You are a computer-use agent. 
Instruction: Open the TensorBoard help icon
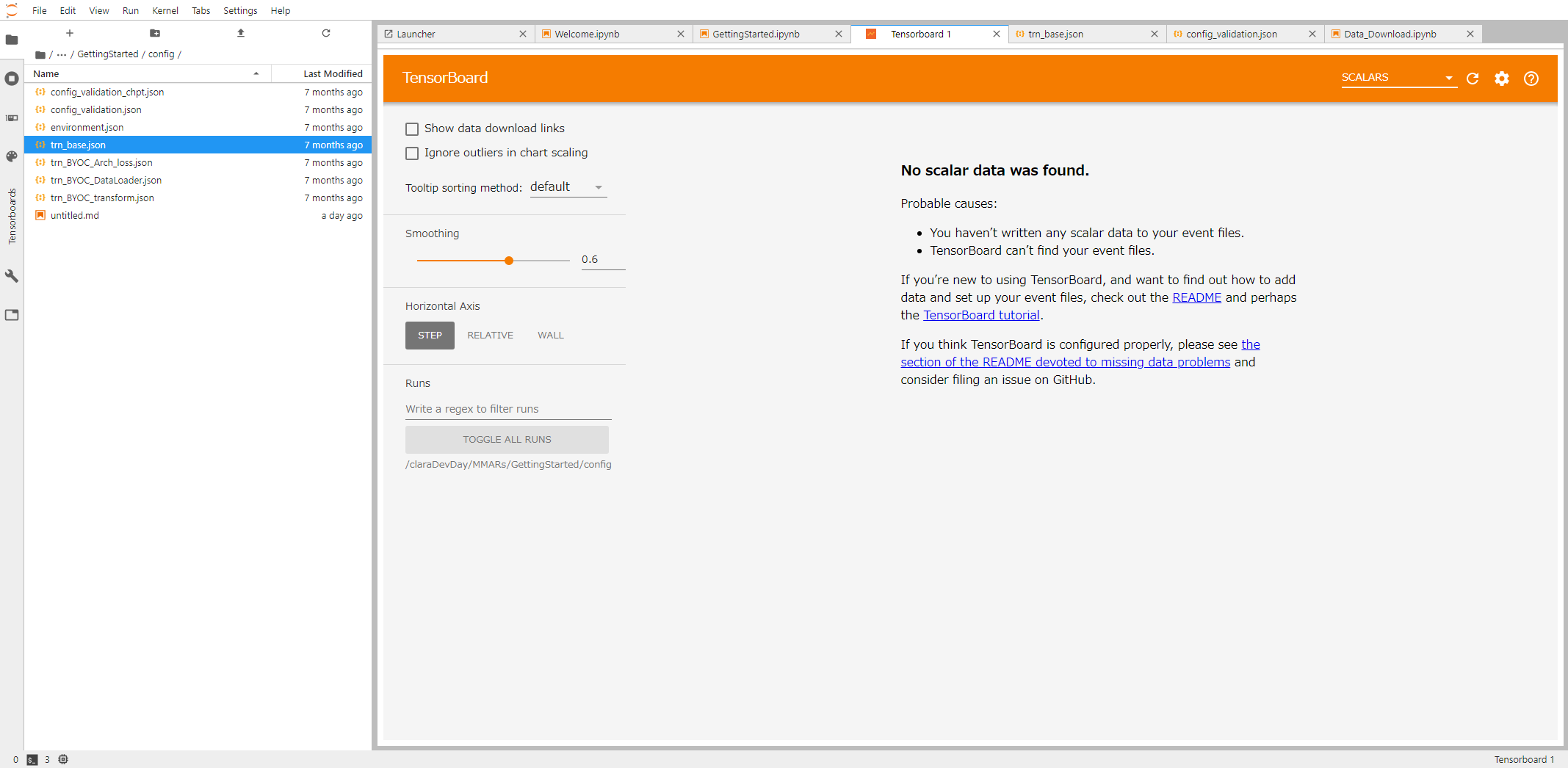[x=1531, y=79]
